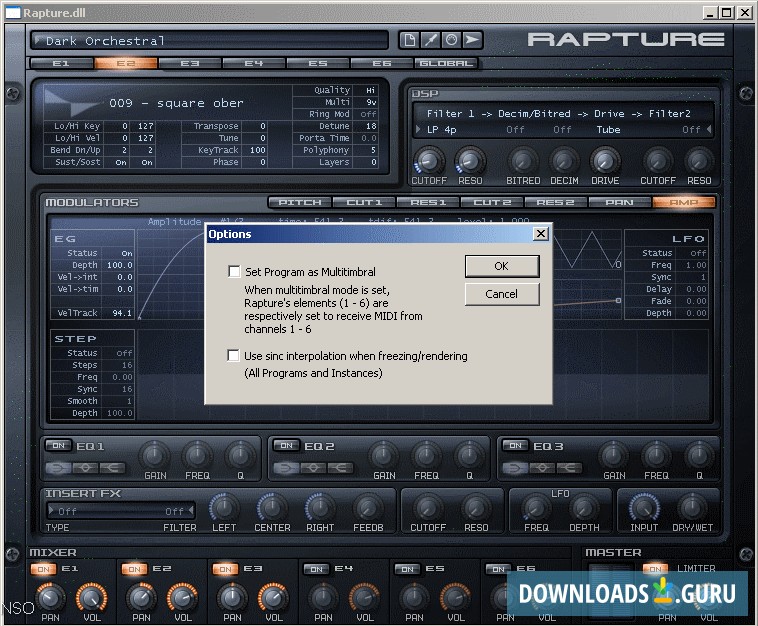The image size is (758, 626).
Task: Toggle the EQ 1 ON switch
Action: click(60, 445)
